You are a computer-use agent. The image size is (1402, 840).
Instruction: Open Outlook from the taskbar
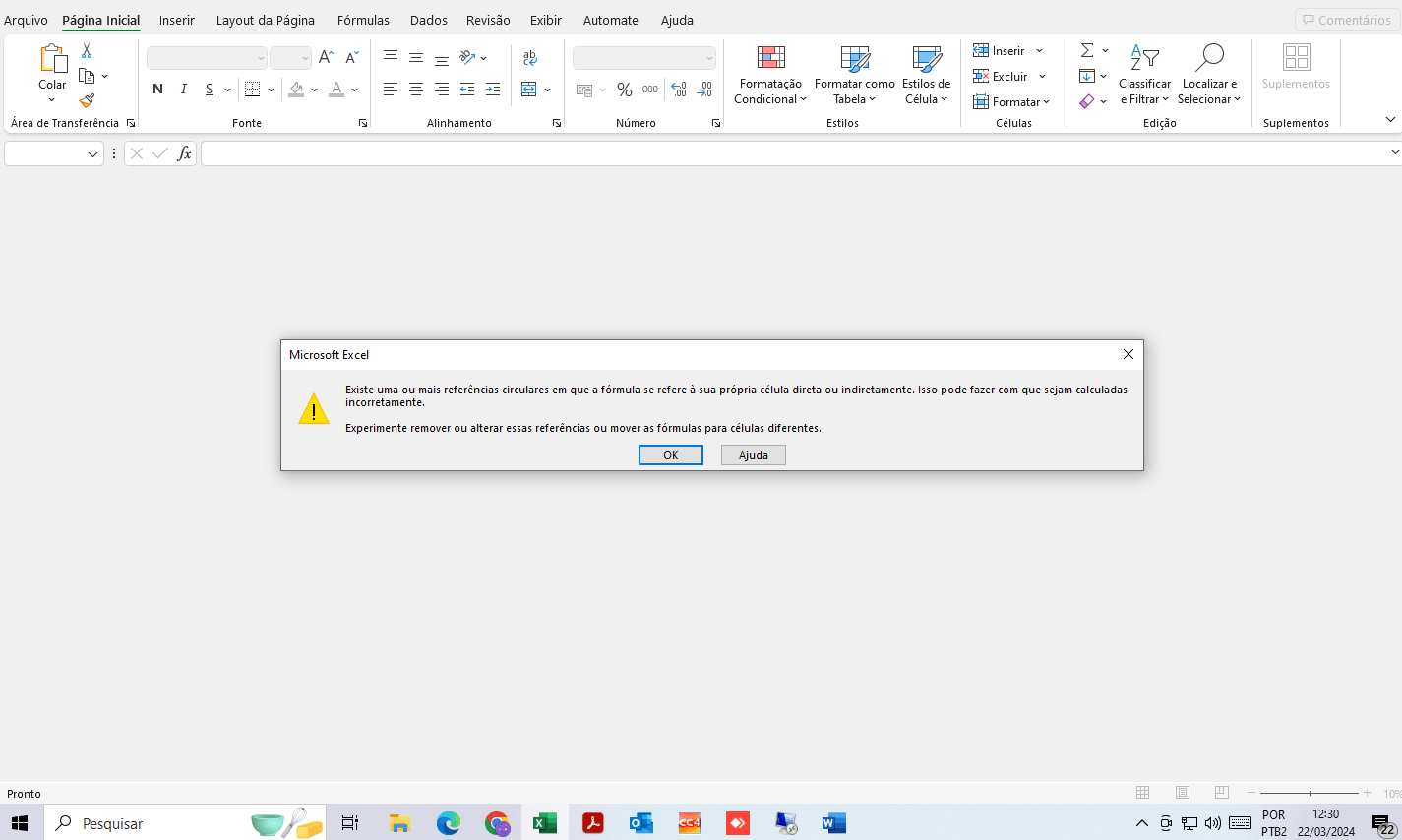point(641,823)
